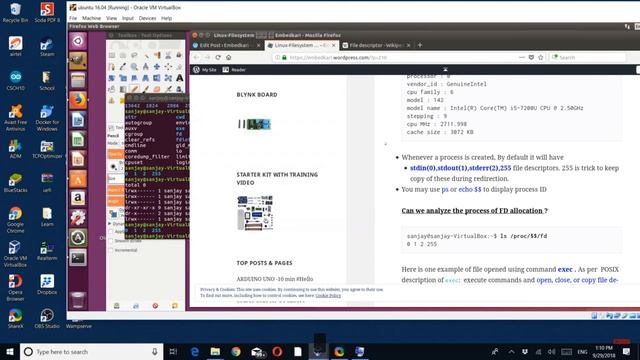This screenshot has height=360, width=640.
Task: Open the WordPress Reader link
Action: (x=234, y=70)
